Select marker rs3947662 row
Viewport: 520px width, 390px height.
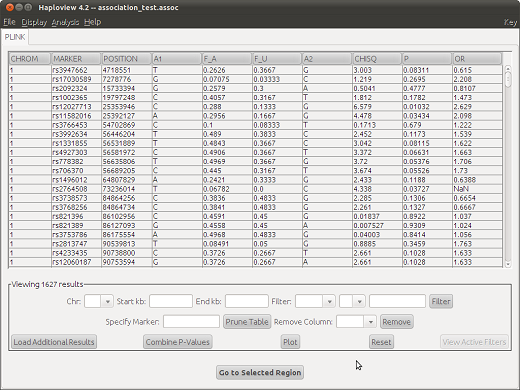[255, 70]
